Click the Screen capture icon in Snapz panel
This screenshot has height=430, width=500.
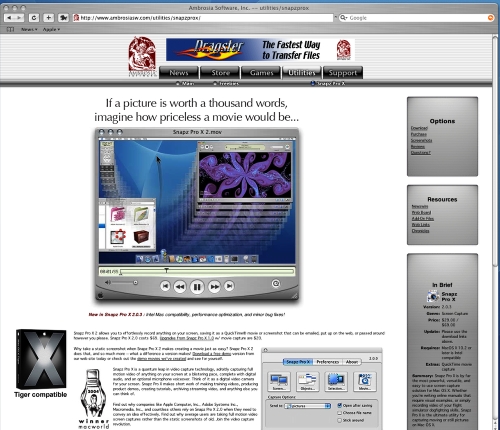tap(279, 382)
